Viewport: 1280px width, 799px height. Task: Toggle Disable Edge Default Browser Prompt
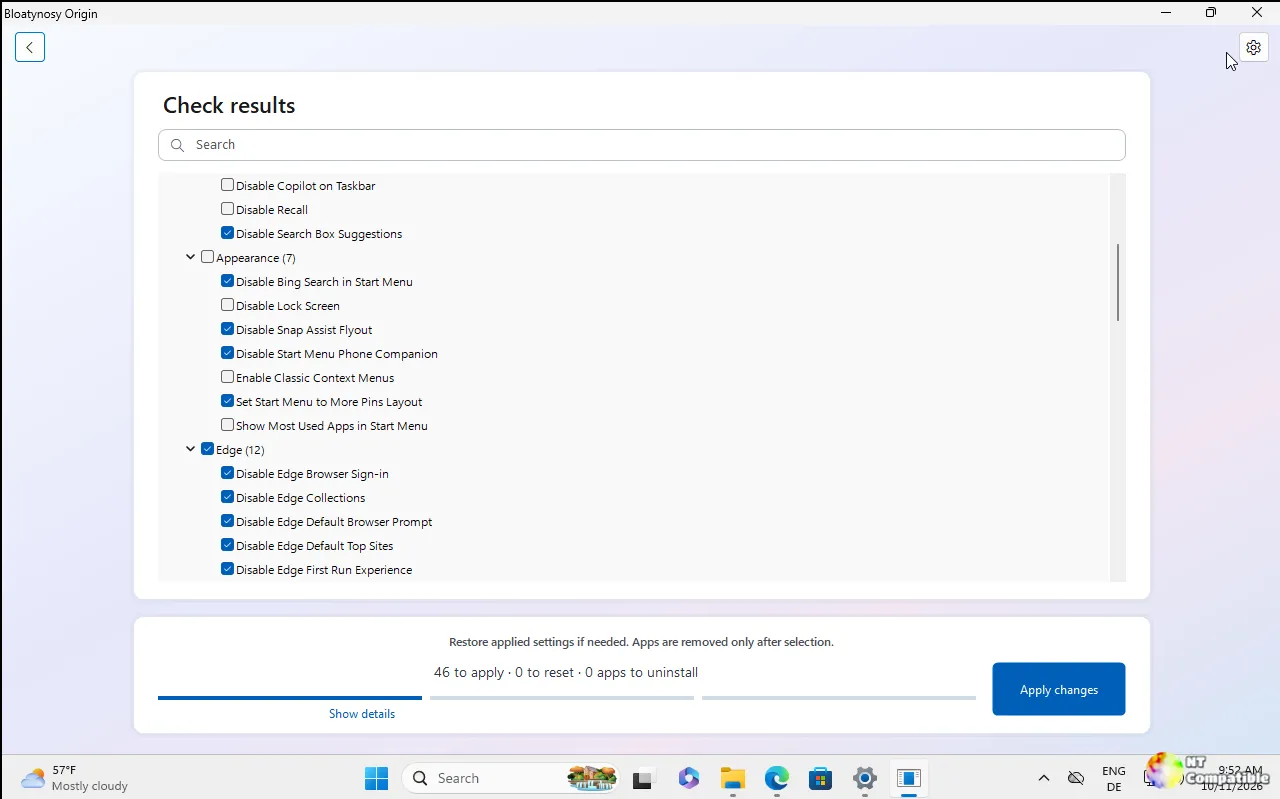227,521
